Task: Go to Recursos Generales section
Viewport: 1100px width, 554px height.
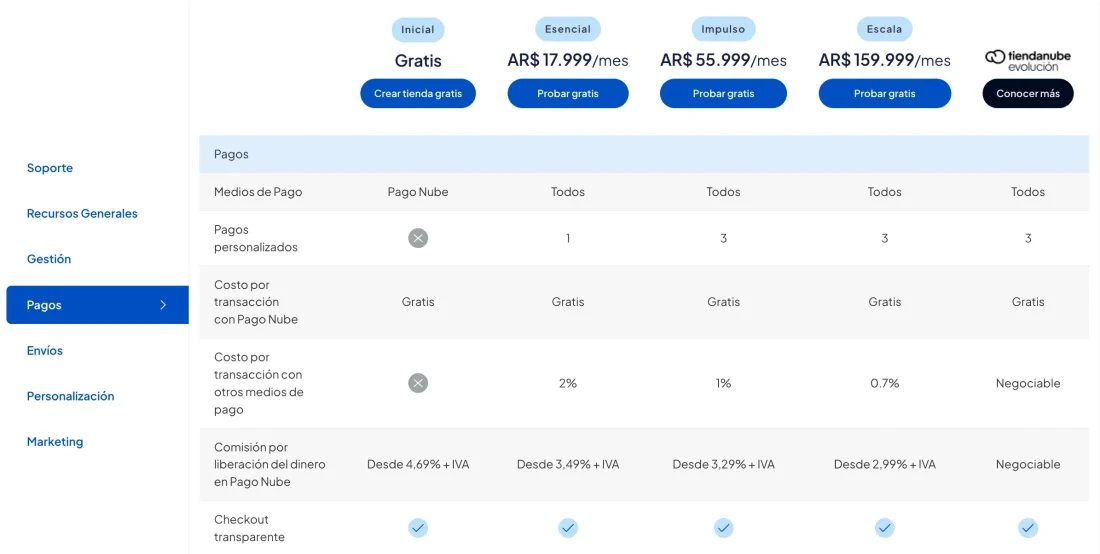Action: tap(82, 214)
